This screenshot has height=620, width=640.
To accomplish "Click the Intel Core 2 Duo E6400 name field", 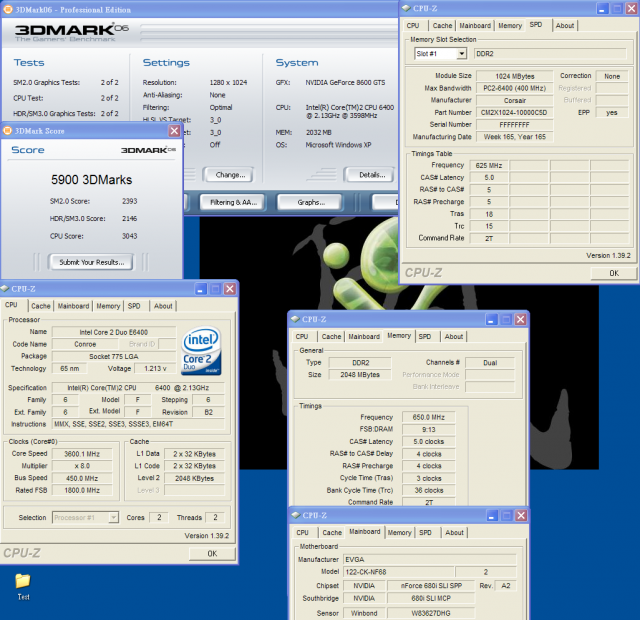I will [114, 332].
